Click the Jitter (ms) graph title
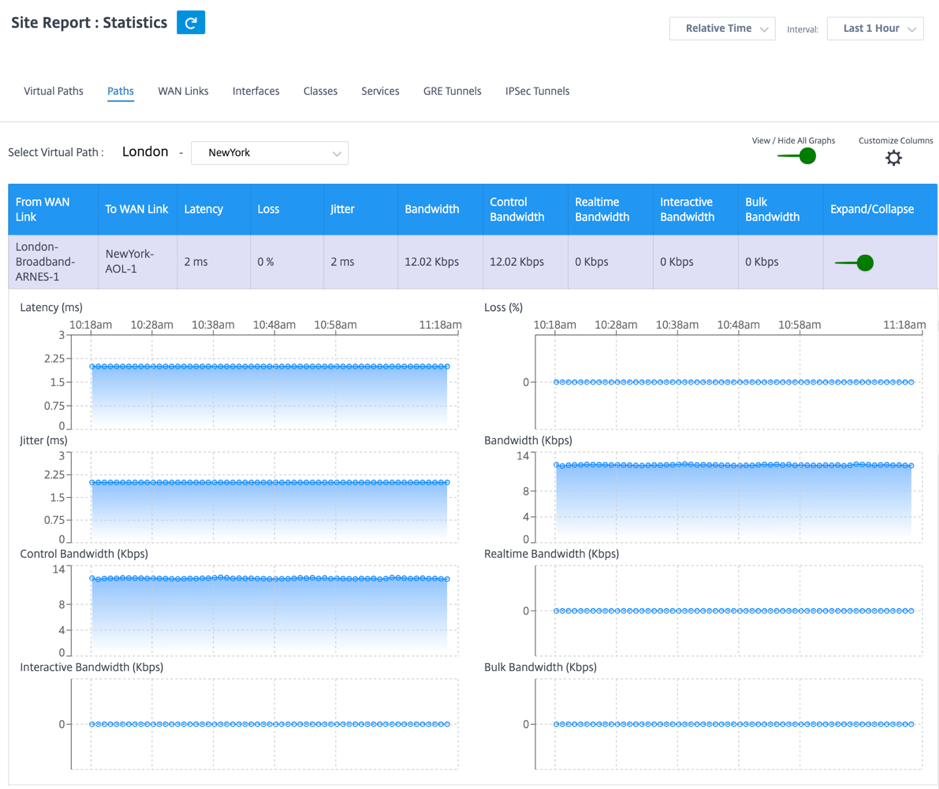The height and width of the screenshot is (789, 939). coord(44,441)
